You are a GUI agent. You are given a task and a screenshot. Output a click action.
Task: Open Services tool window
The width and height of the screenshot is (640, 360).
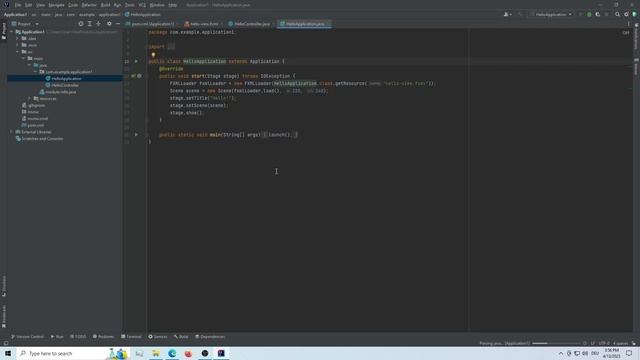point(158,336)
